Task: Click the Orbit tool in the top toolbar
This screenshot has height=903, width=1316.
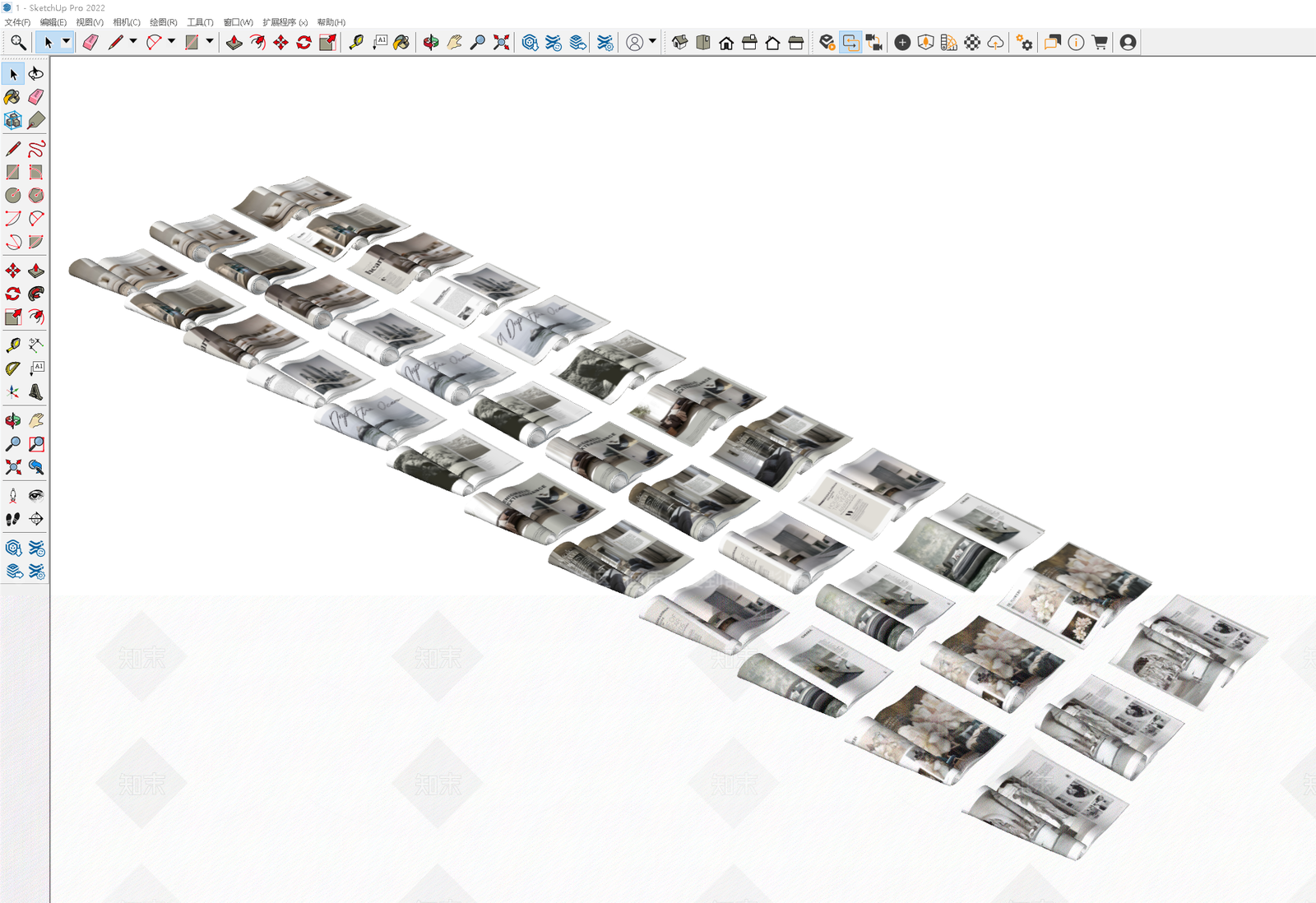Action: 431,43
